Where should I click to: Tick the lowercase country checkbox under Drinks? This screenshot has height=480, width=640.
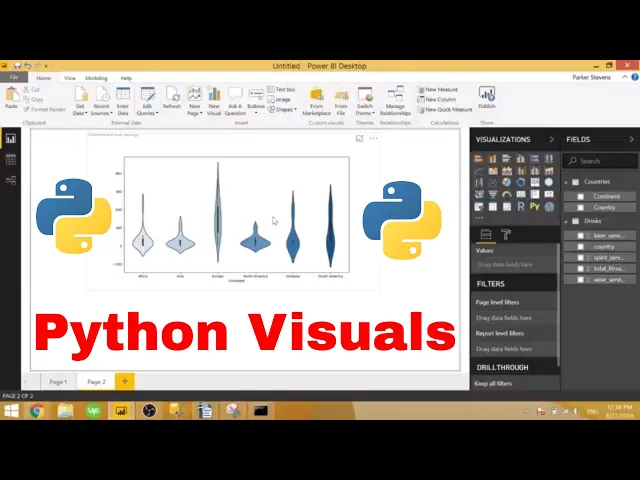pos(580,247)
